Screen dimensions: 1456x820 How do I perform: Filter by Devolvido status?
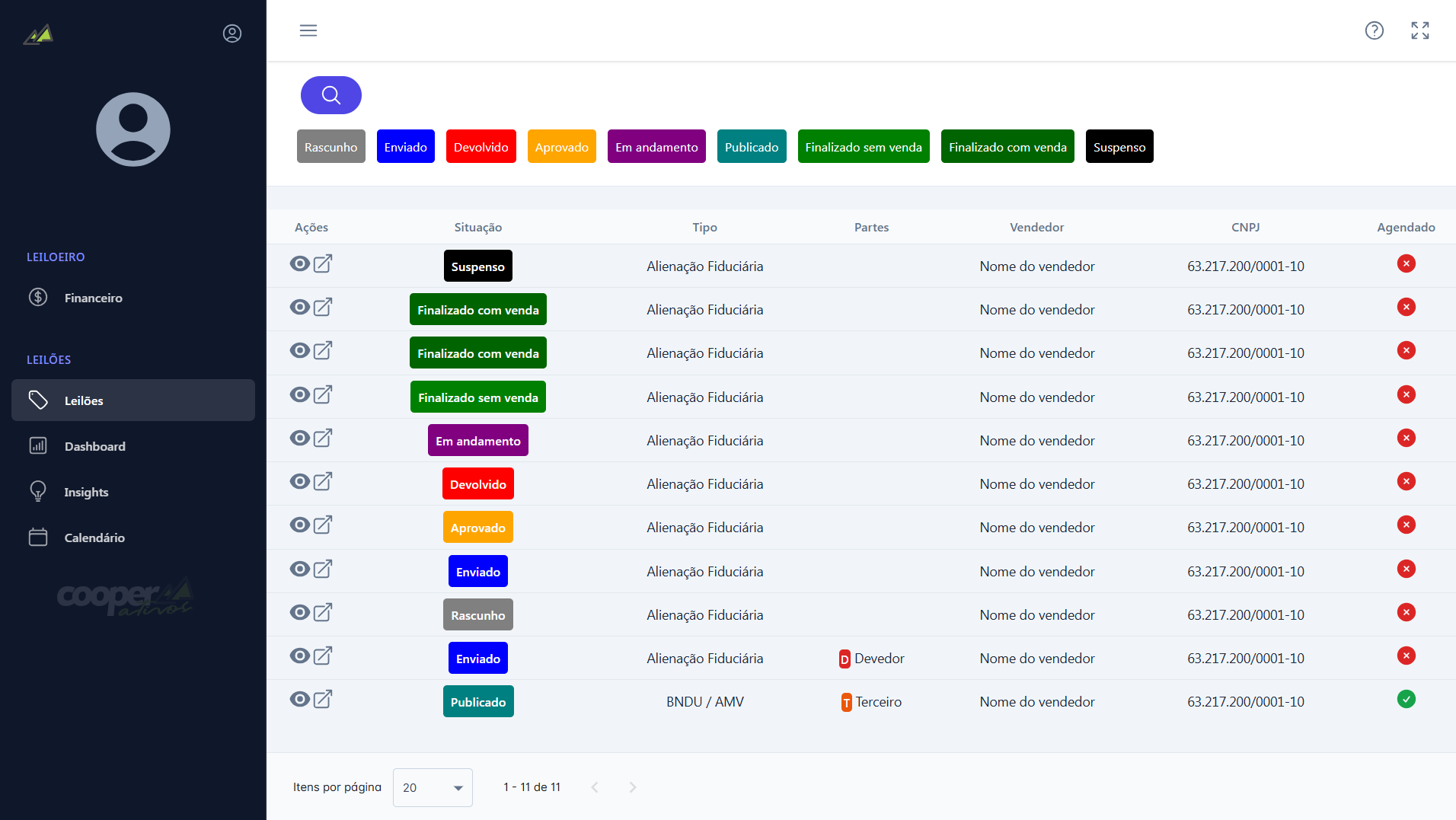tap(481, 146)
